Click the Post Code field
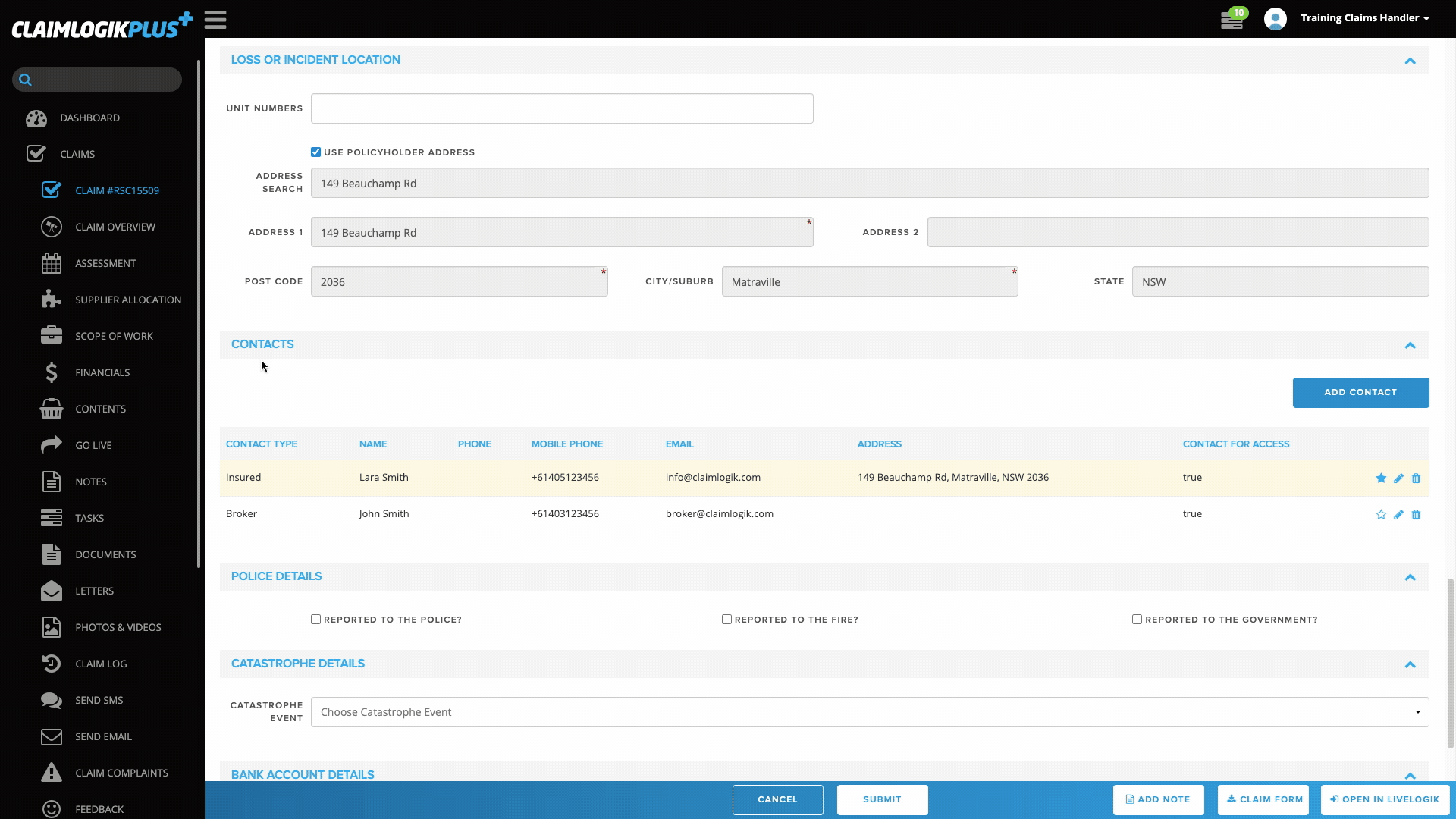Image resolution: width=1456 pixels, height=819 pixels. point(459,281)
